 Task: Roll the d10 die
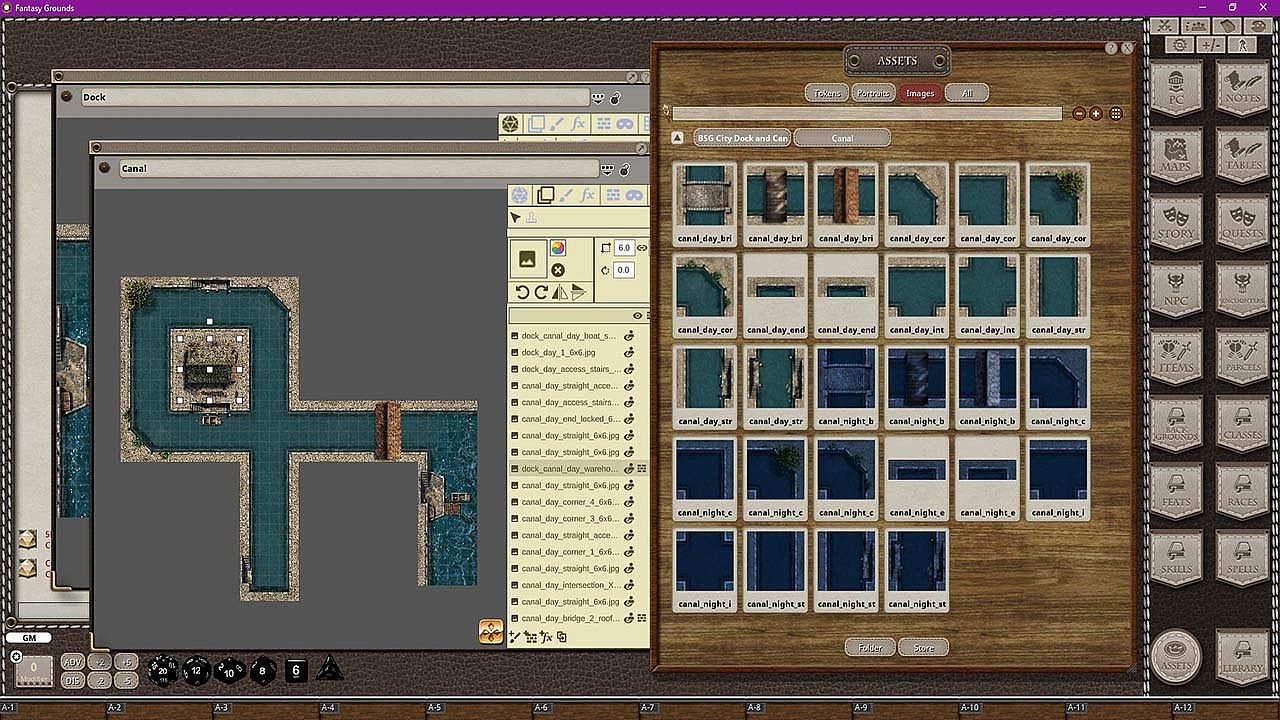click(230, 670)
